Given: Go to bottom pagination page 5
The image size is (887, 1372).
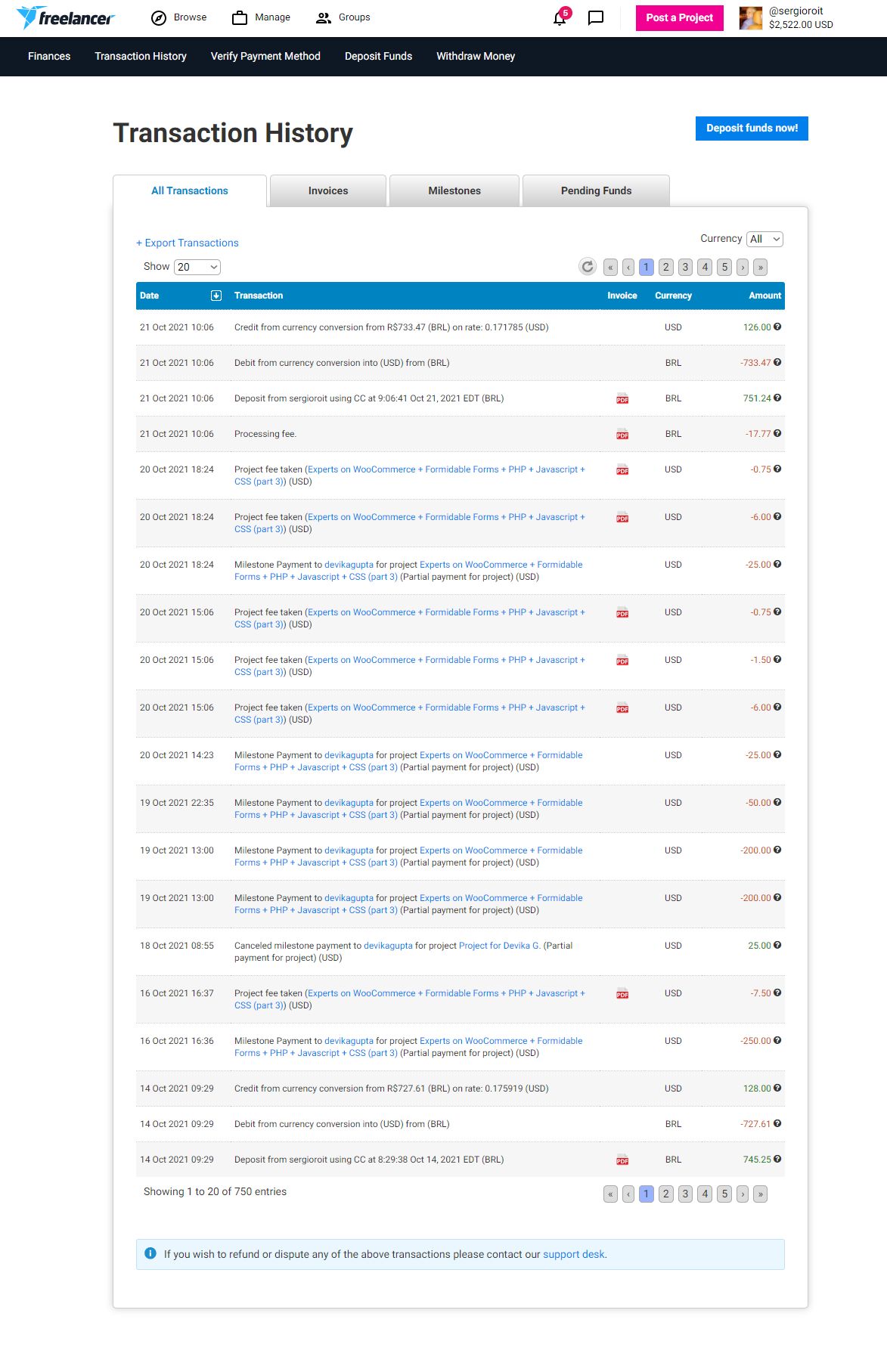Looking at the screenshot, I should (x=724, y=1194).
